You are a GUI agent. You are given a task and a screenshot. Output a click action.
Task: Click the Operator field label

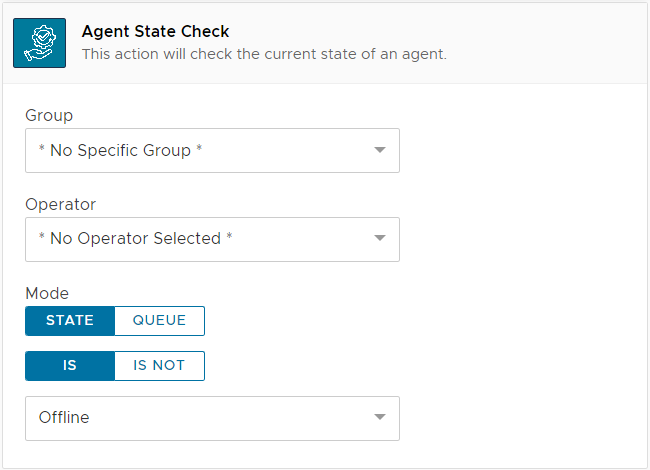(x=60, y=204)
